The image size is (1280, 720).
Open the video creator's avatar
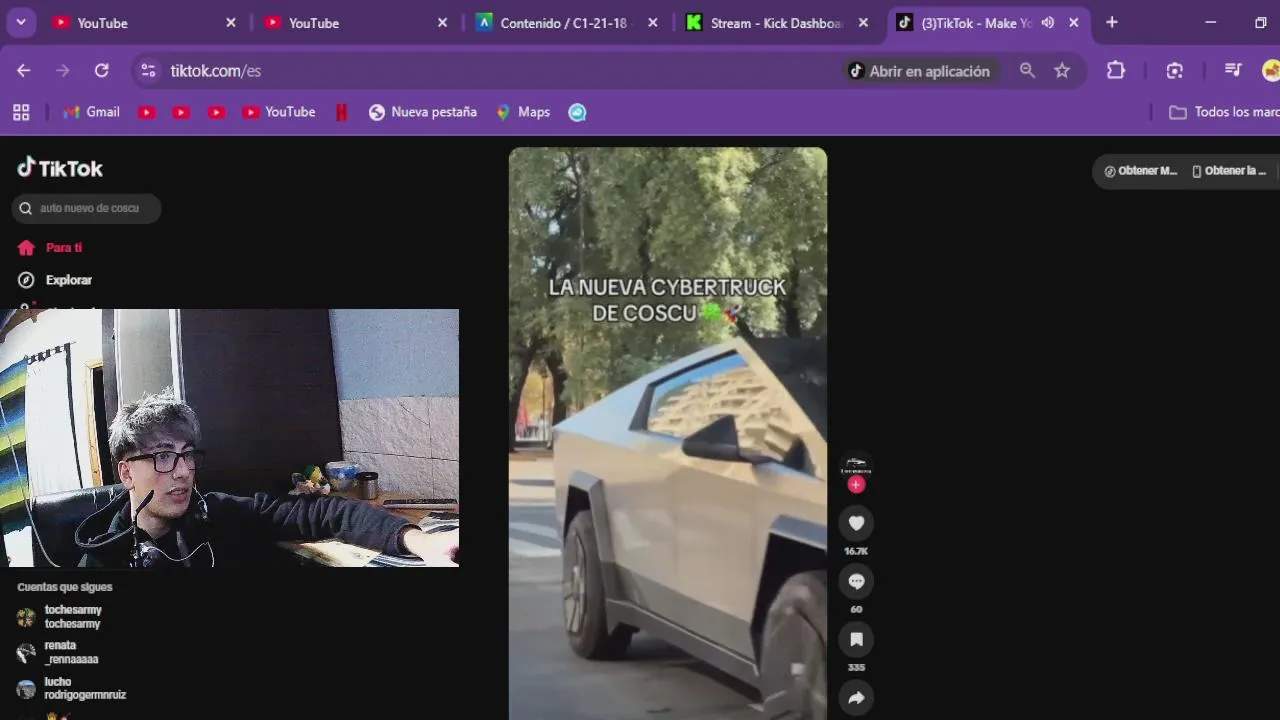tap(856, 464)
